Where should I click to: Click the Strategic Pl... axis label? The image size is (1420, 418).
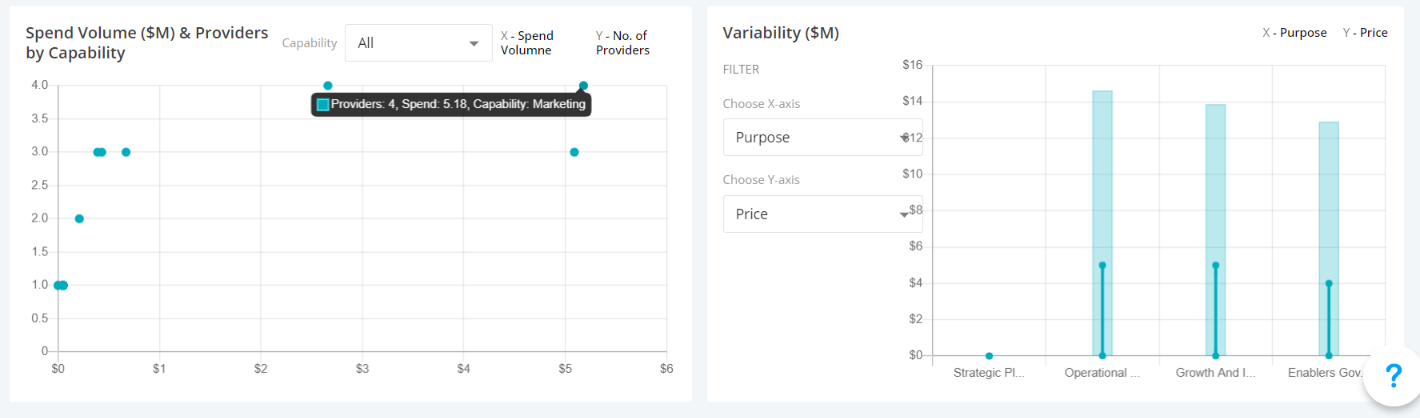coord(989,372)
